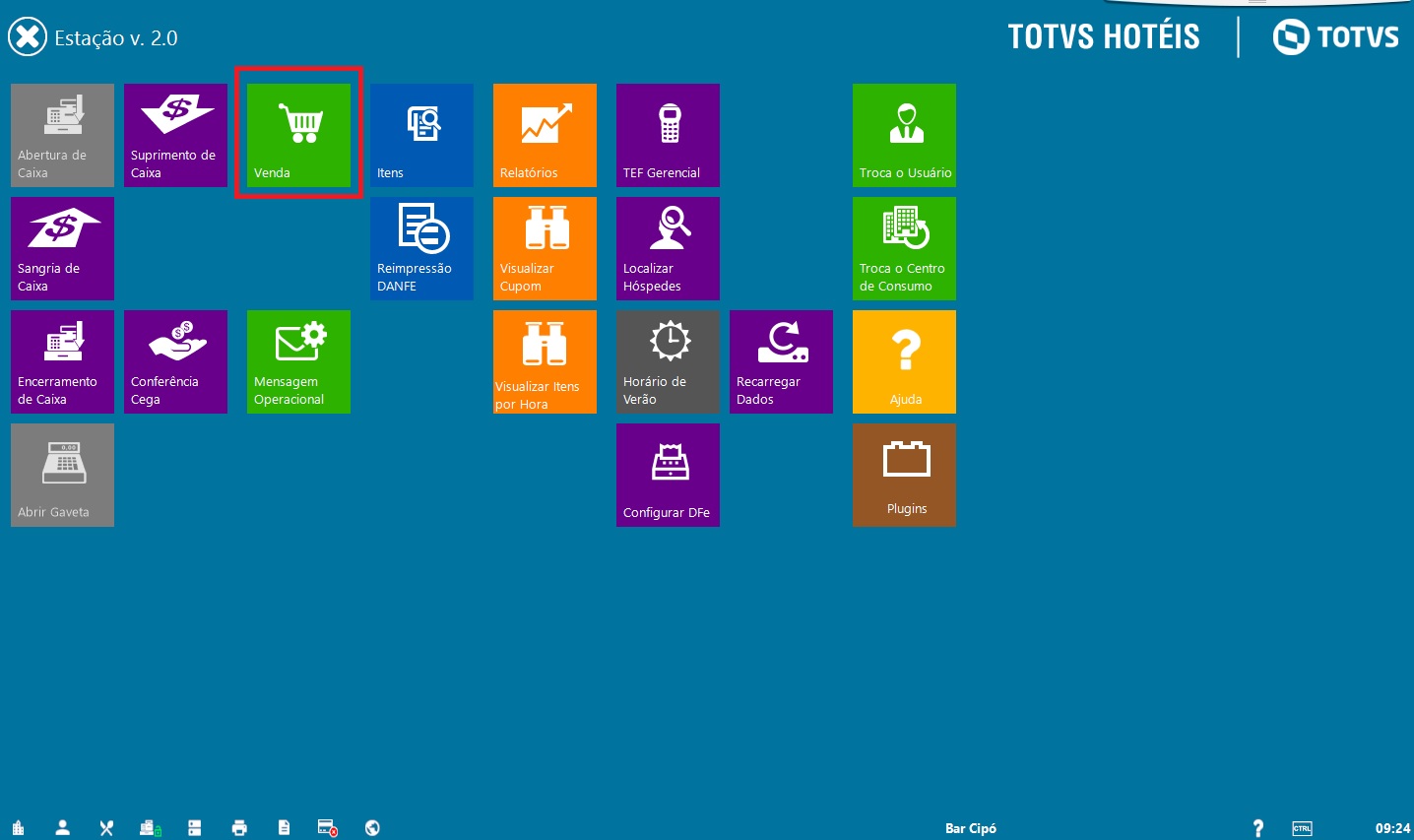The image size is (1414, 840).
Task: Launch TEF Gerencial tile
Action: point(668,135)
